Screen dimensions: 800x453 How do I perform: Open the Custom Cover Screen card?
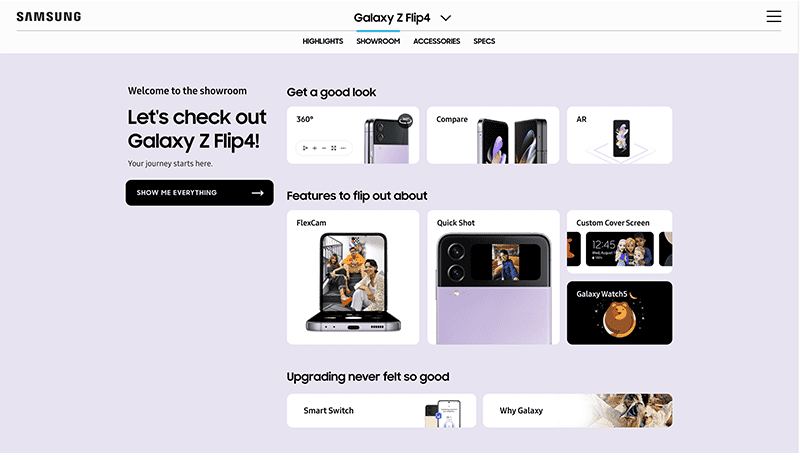(x=619, y=242)
